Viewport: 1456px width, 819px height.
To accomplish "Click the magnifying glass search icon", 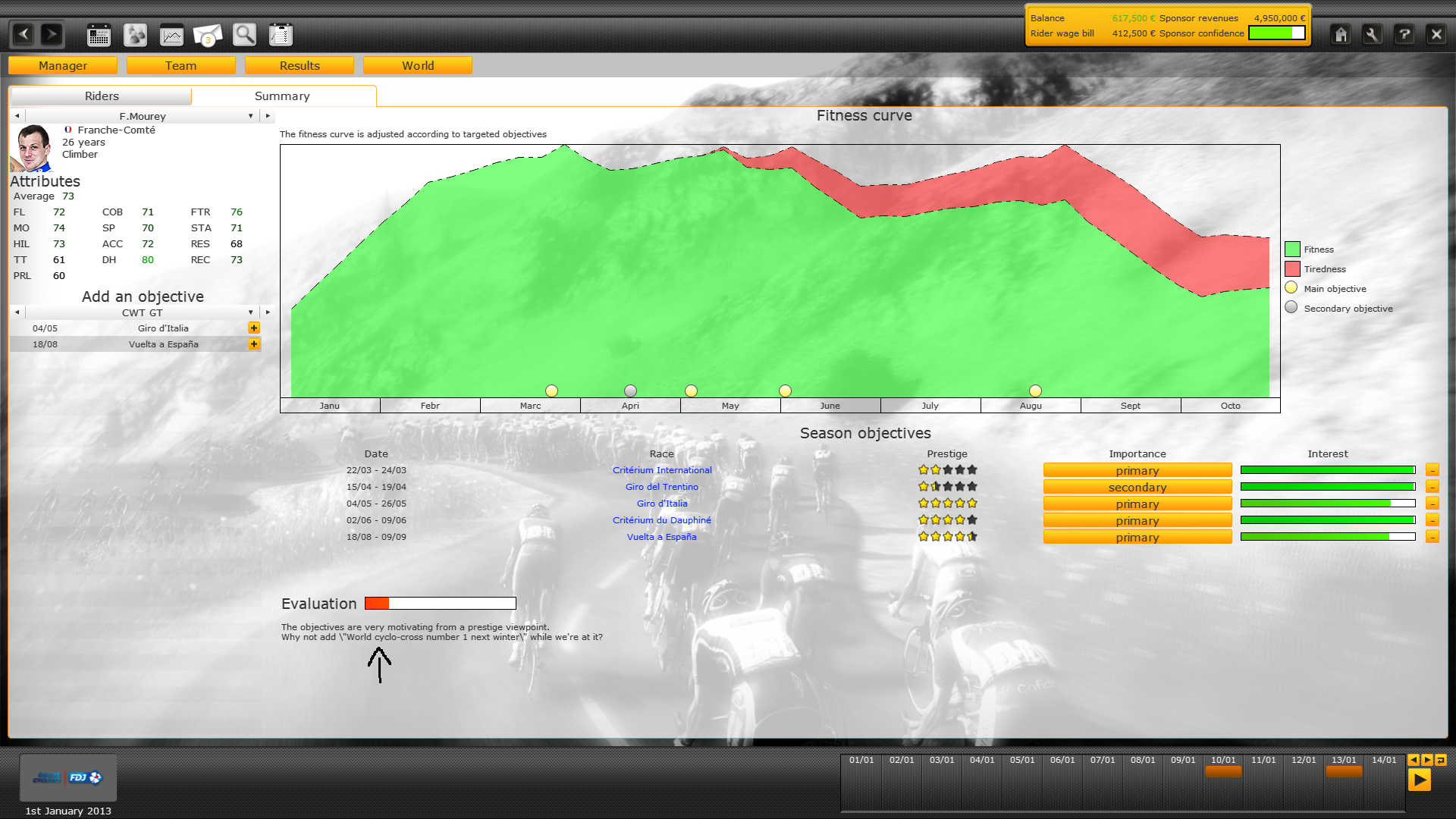I will coord(244,35).
